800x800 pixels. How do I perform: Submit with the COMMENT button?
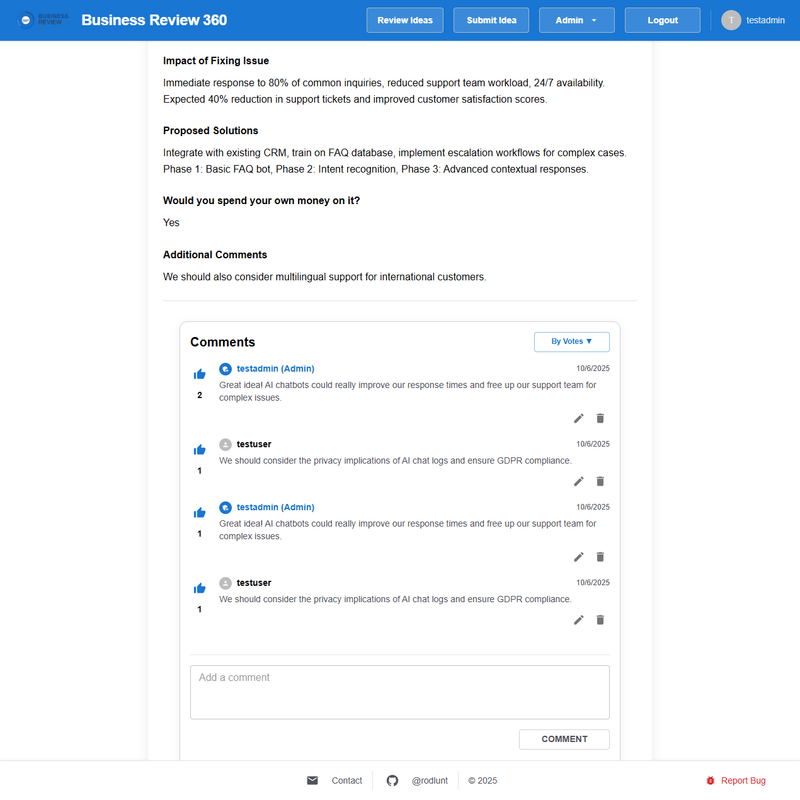point(564,739)
